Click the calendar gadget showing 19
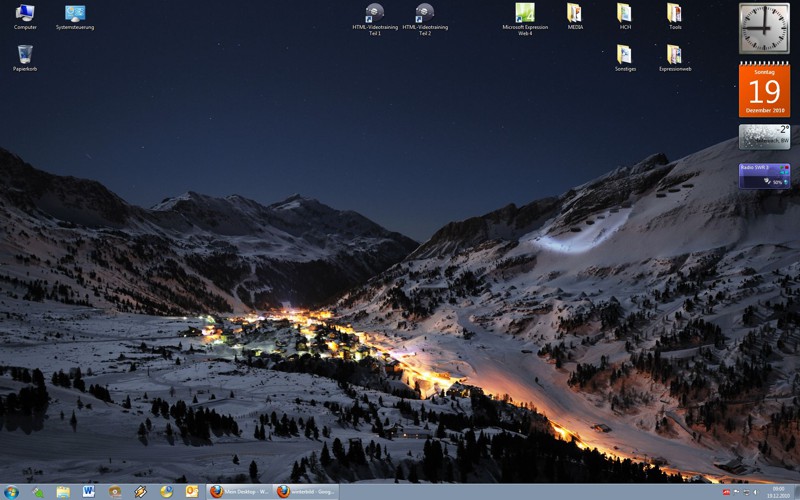Screen dimensions: 800x500 tap(764, 90)
